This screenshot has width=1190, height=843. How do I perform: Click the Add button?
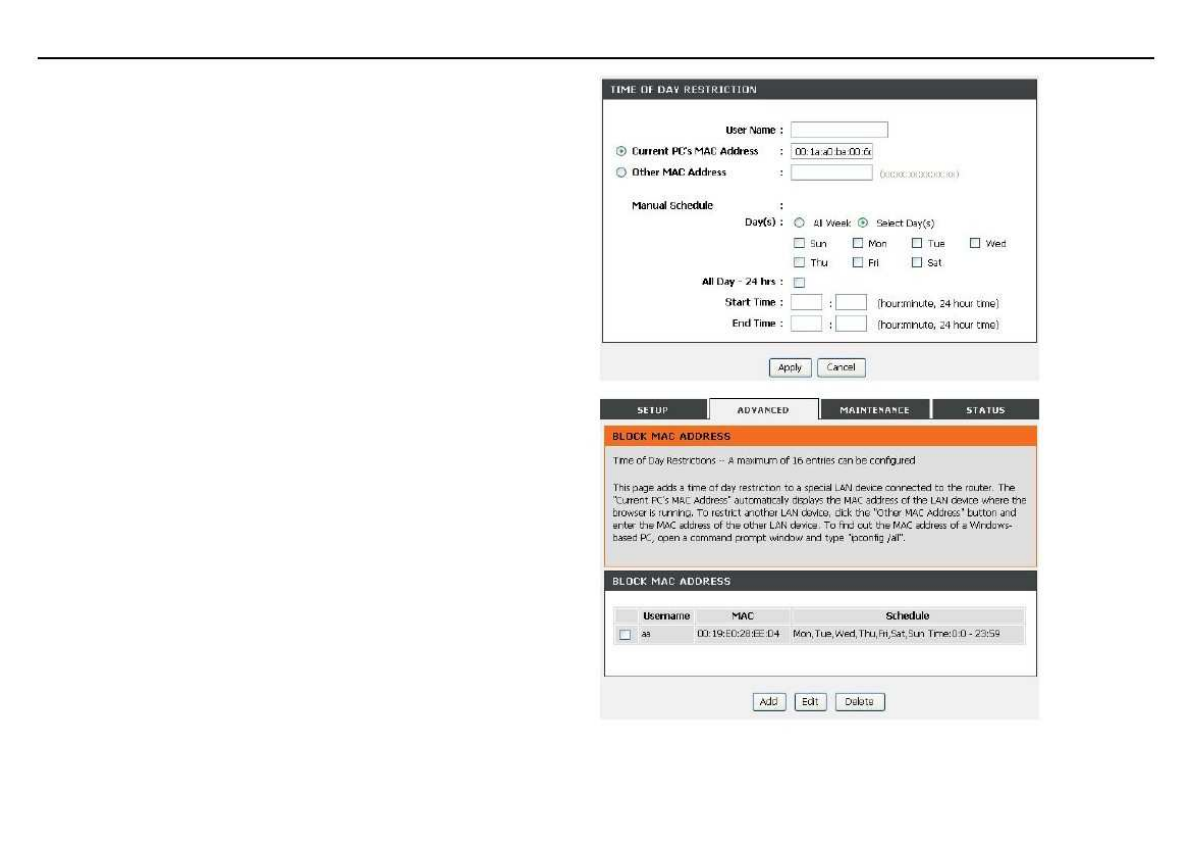point(769,702)
